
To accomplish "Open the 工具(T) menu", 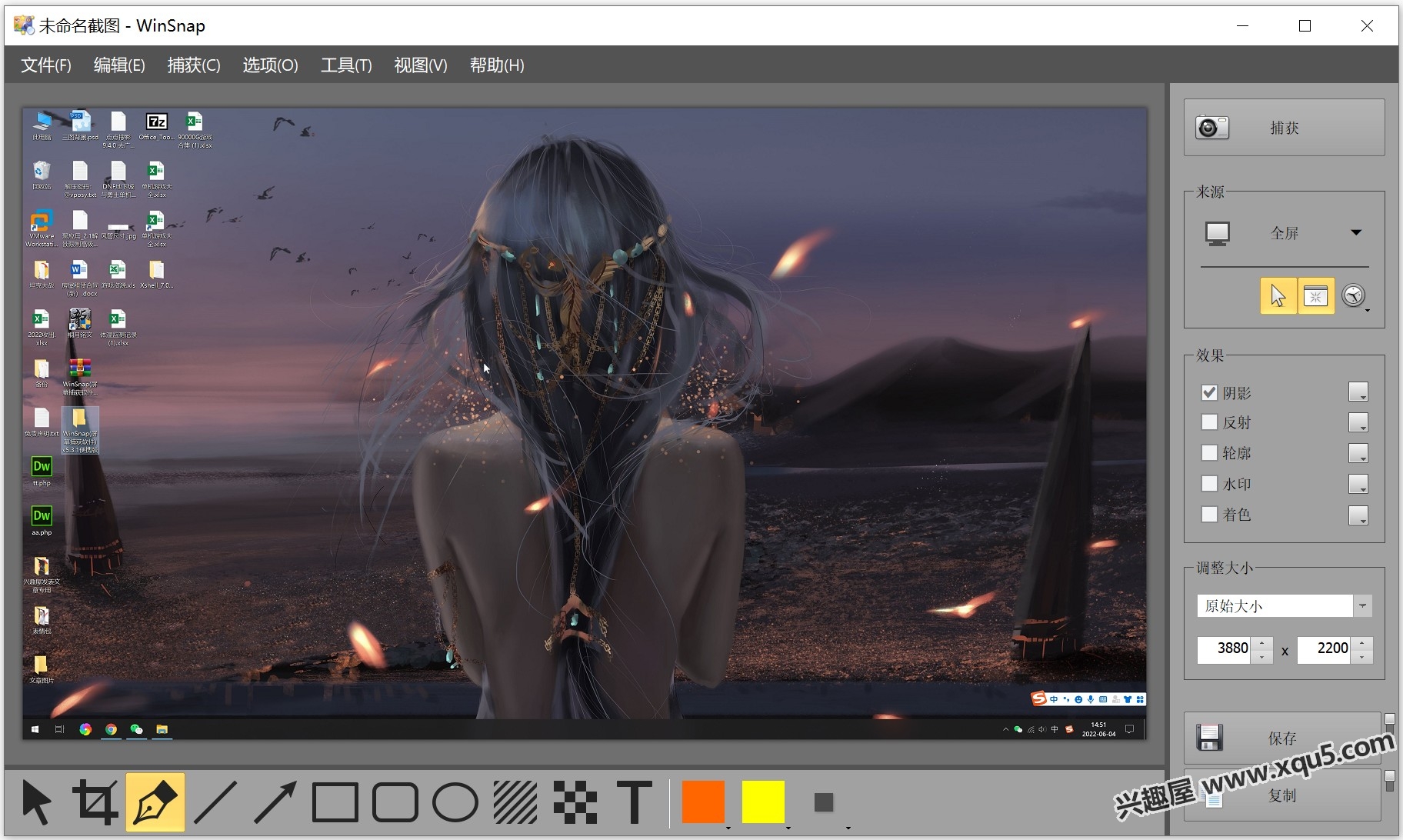I will [x=346, y=65].
